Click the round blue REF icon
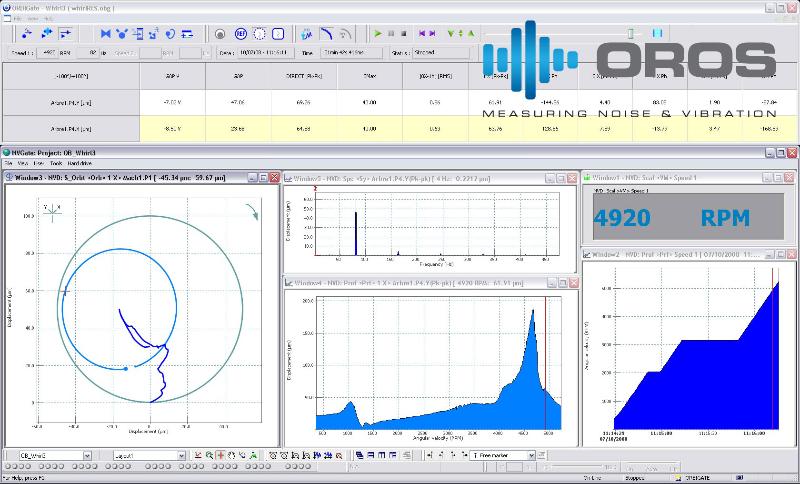Screen dimensions: 800x484 (241, 34)
